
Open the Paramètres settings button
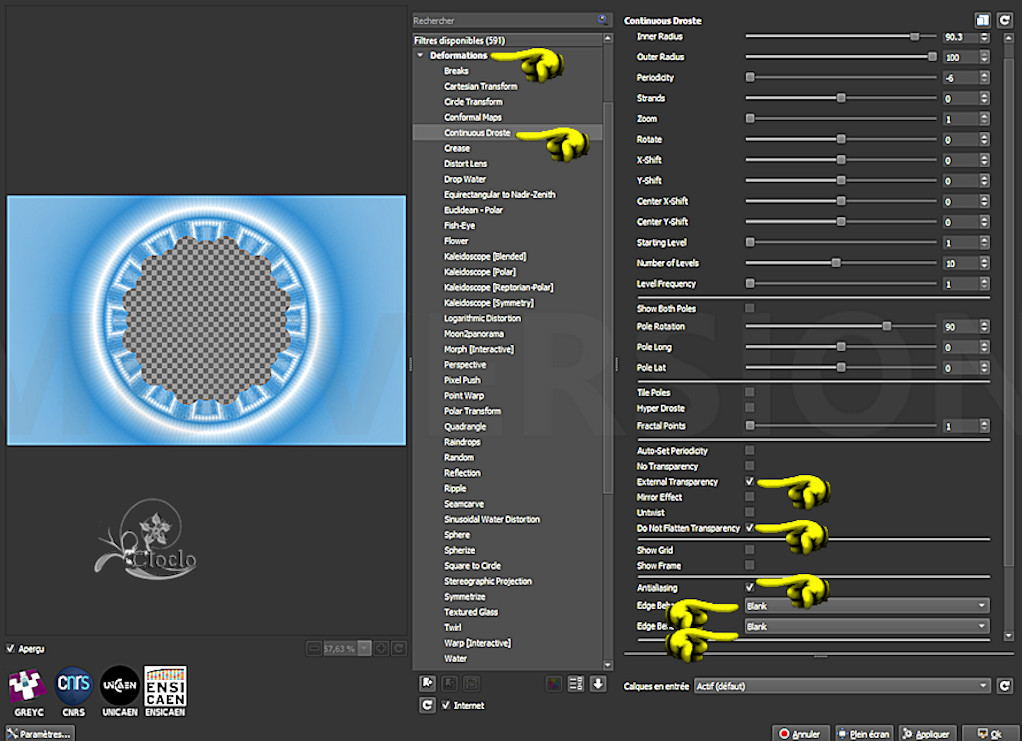[39, 733]
